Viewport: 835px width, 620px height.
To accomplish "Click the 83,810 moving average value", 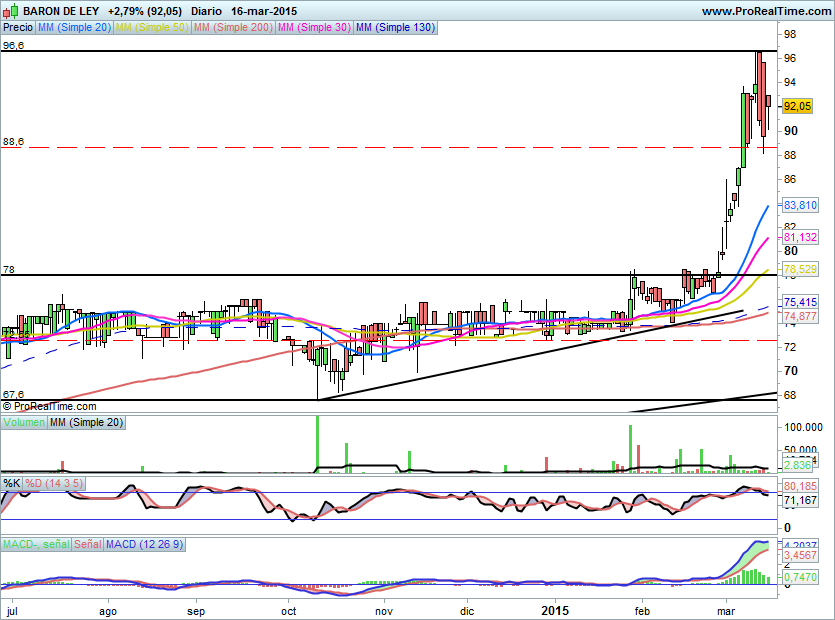I will click(x=800, y=205).
